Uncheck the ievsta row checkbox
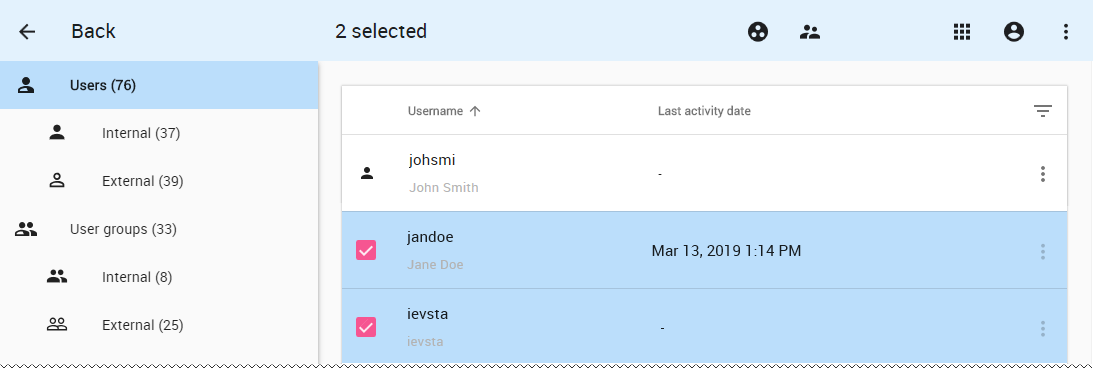 366,327
